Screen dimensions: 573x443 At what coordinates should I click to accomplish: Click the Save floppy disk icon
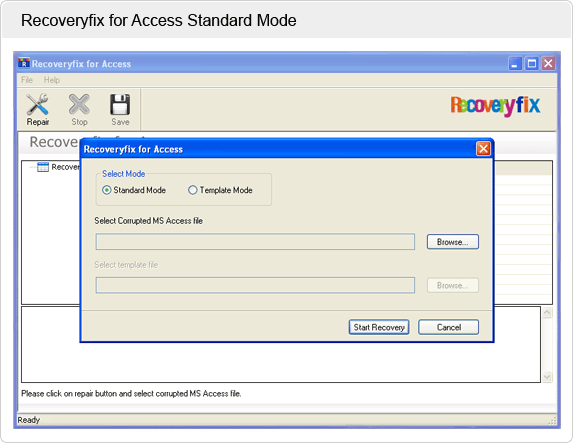coord(120,105)
